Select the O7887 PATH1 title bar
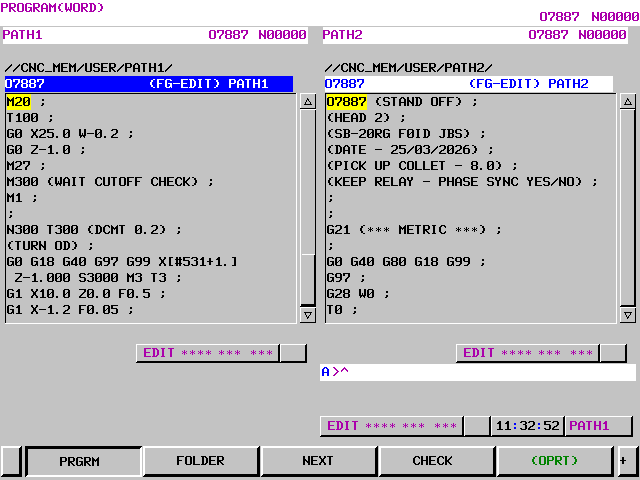640x480 pixels. (x=148, y=84)
